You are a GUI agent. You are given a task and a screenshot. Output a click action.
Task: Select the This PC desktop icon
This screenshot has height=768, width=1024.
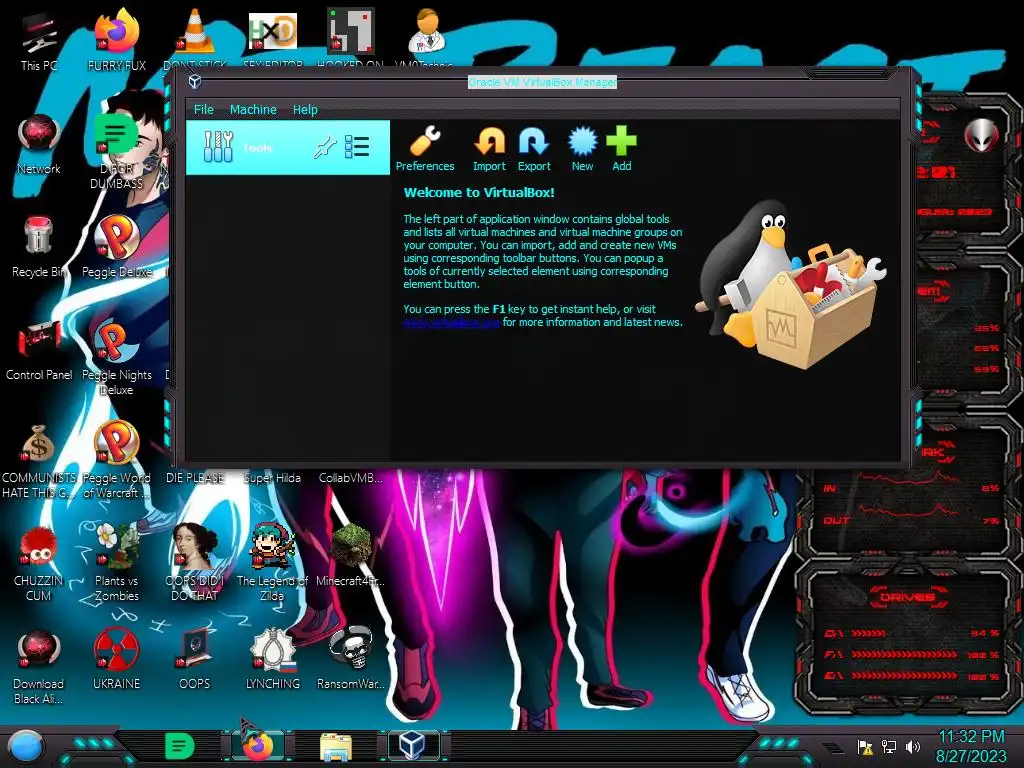click(x=39, y=34)
